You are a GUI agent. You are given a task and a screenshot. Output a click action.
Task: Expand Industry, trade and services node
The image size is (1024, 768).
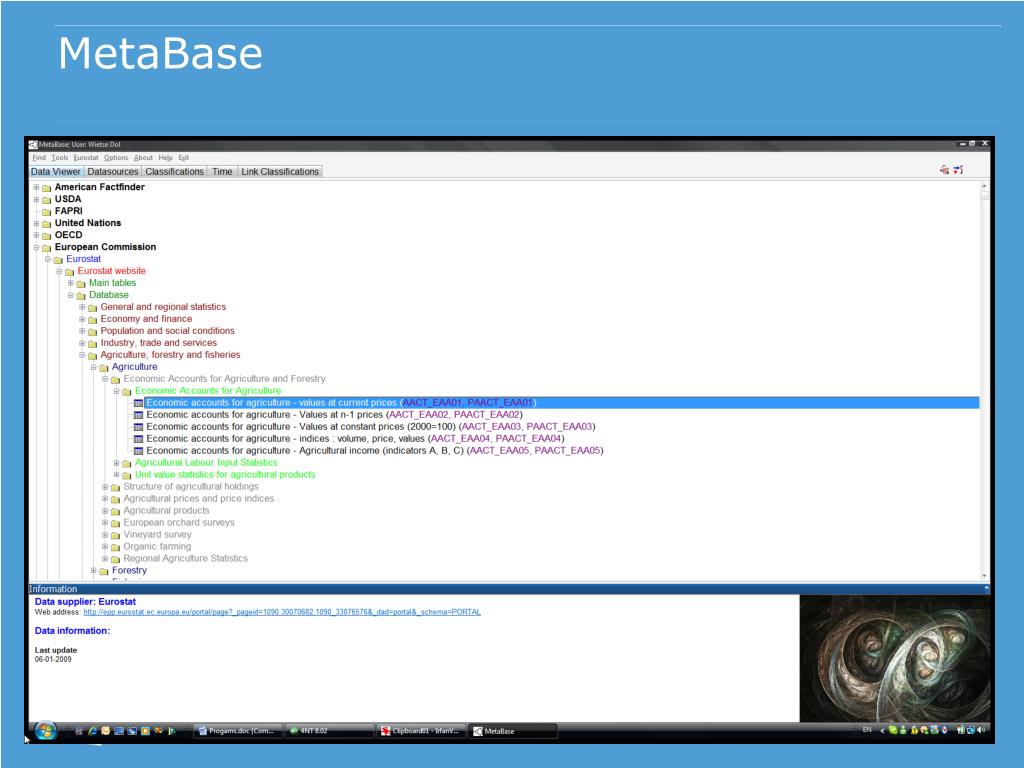tap(82, 343)
